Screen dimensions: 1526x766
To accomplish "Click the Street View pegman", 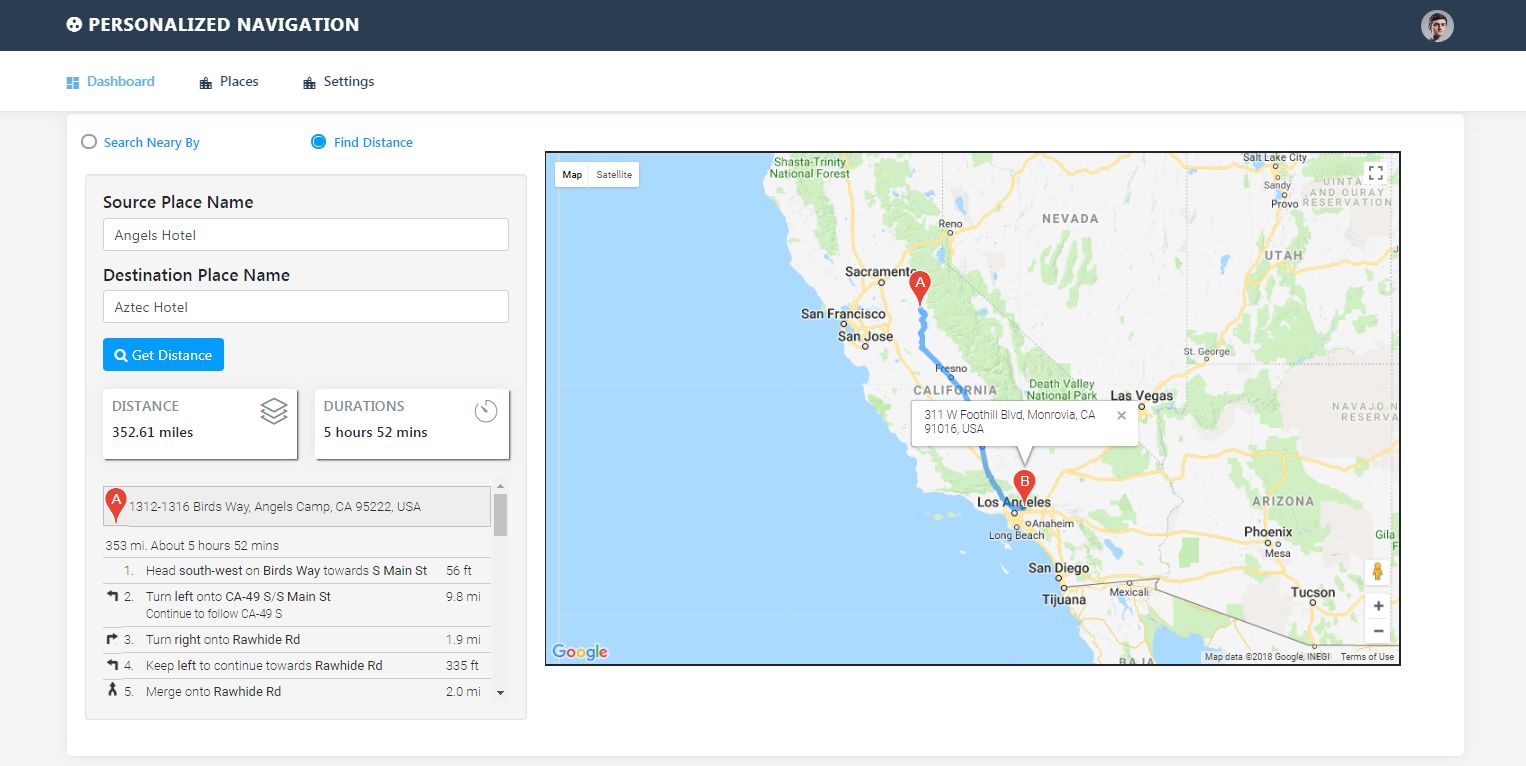I will (x=1377, y=572).
